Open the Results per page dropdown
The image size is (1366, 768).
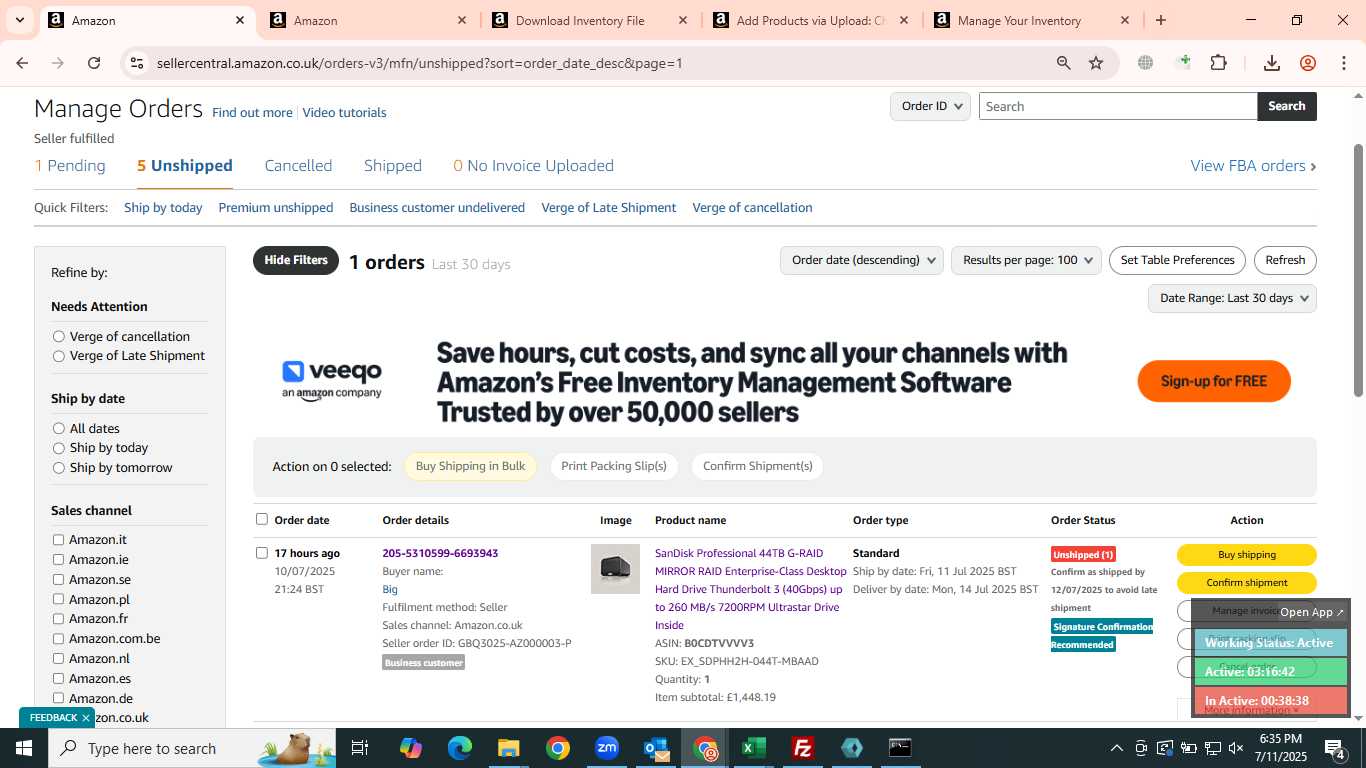(1026, 260)
